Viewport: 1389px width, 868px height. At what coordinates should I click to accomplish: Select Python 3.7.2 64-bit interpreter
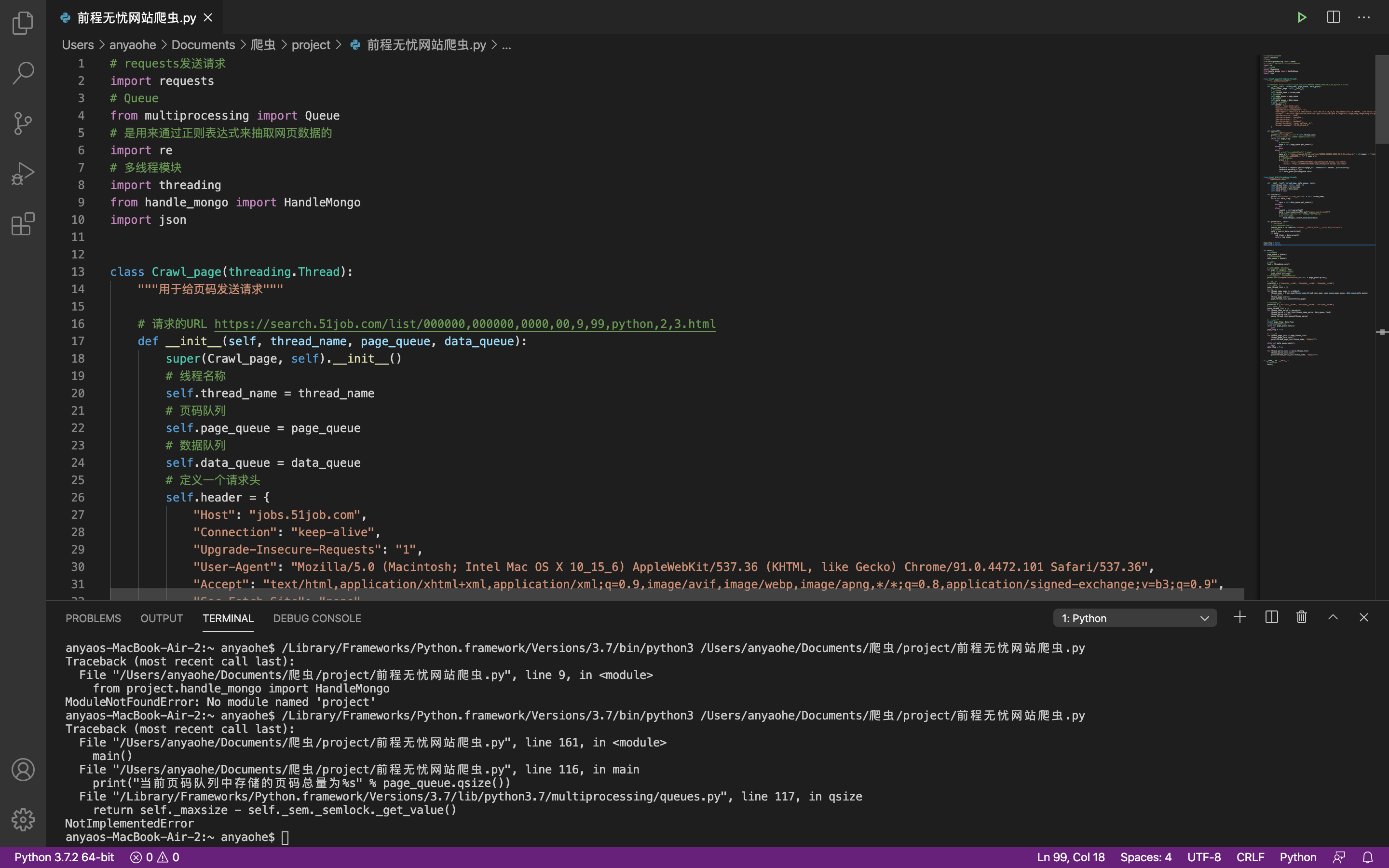64,857
